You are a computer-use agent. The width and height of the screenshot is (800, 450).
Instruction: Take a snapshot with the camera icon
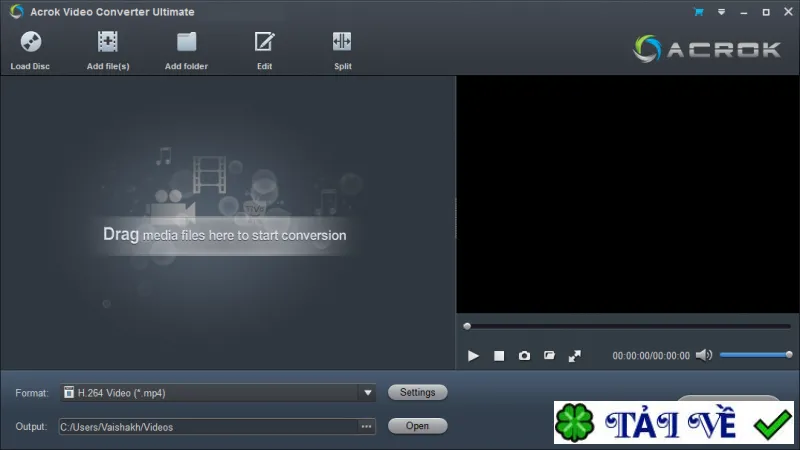[524, 356]
